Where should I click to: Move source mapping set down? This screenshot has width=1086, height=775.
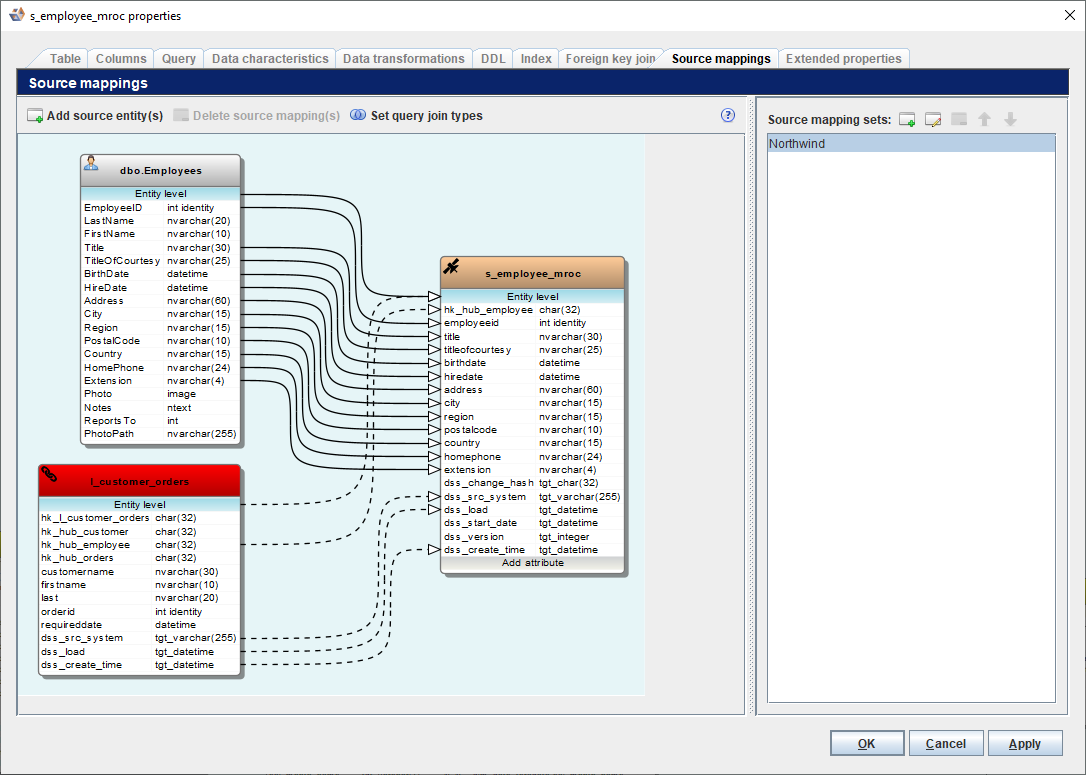coord(1010,120)
